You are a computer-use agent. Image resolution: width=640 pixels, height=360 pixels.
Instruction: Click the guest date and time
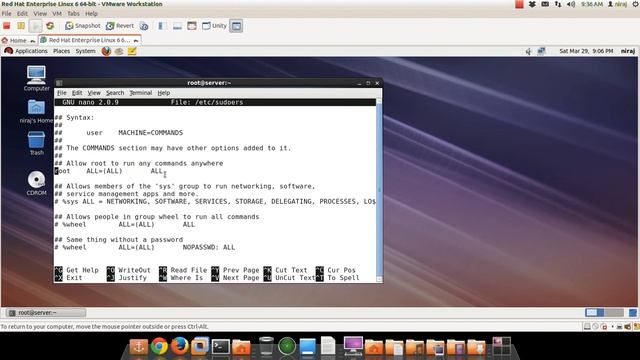pyautogui.click(x=586, y=51)
